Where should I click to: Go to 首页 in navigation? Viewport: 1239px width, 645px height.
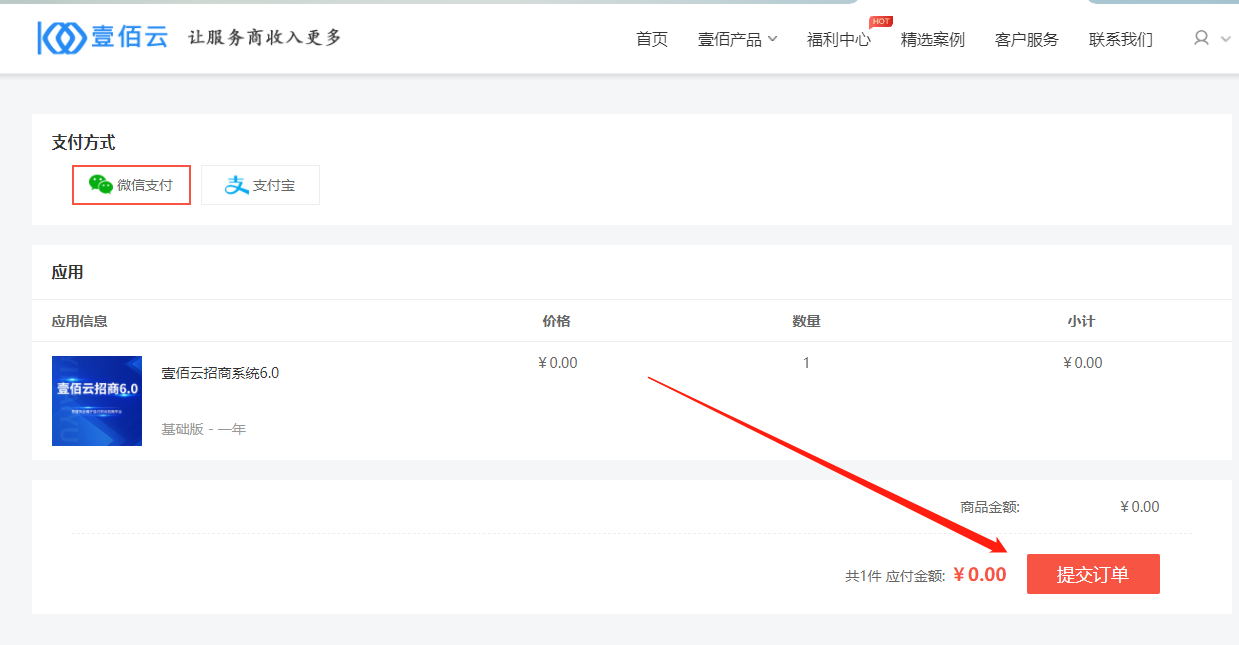click(652, 40)
